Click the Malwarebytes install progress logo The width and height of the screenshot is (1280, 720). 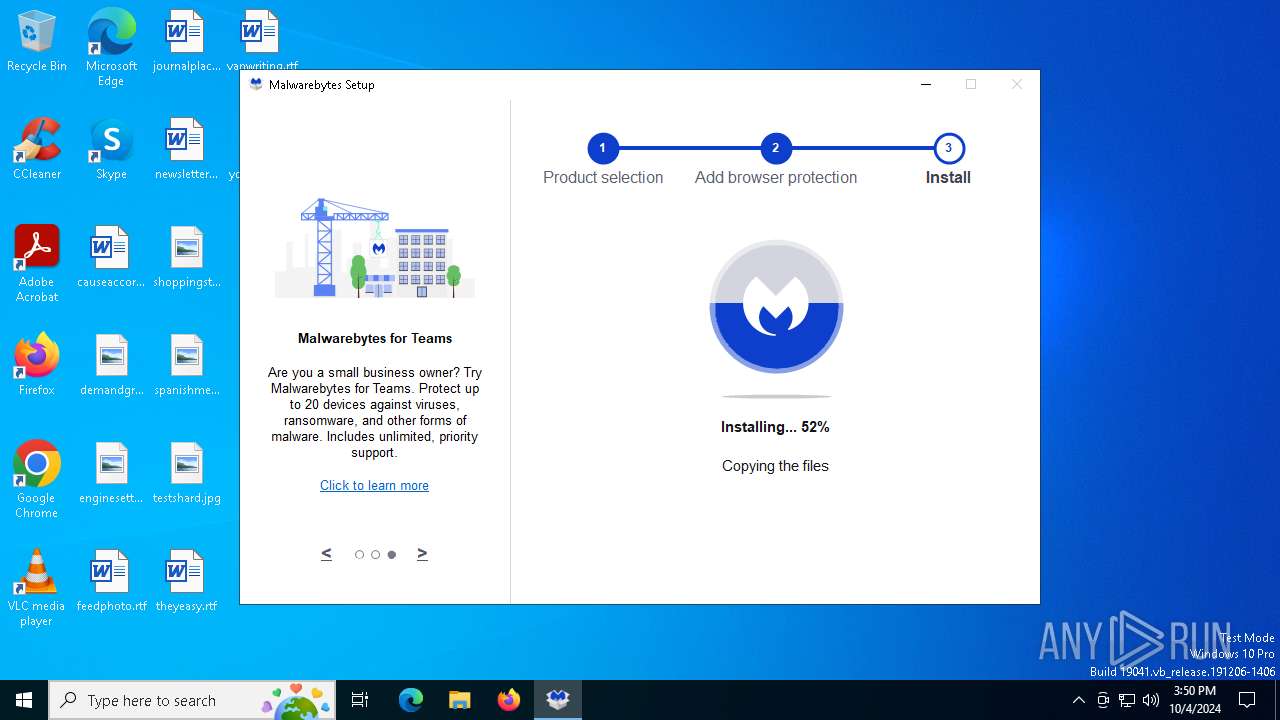tap(776, 307)
